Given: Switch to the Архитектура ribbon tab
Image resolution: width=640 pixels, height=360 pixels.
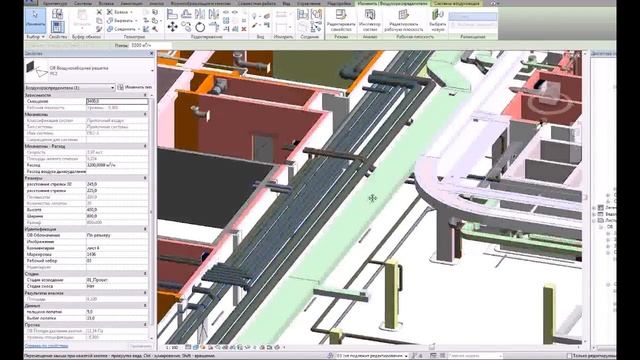Looking at the screenshot, I should click(56, 3).
